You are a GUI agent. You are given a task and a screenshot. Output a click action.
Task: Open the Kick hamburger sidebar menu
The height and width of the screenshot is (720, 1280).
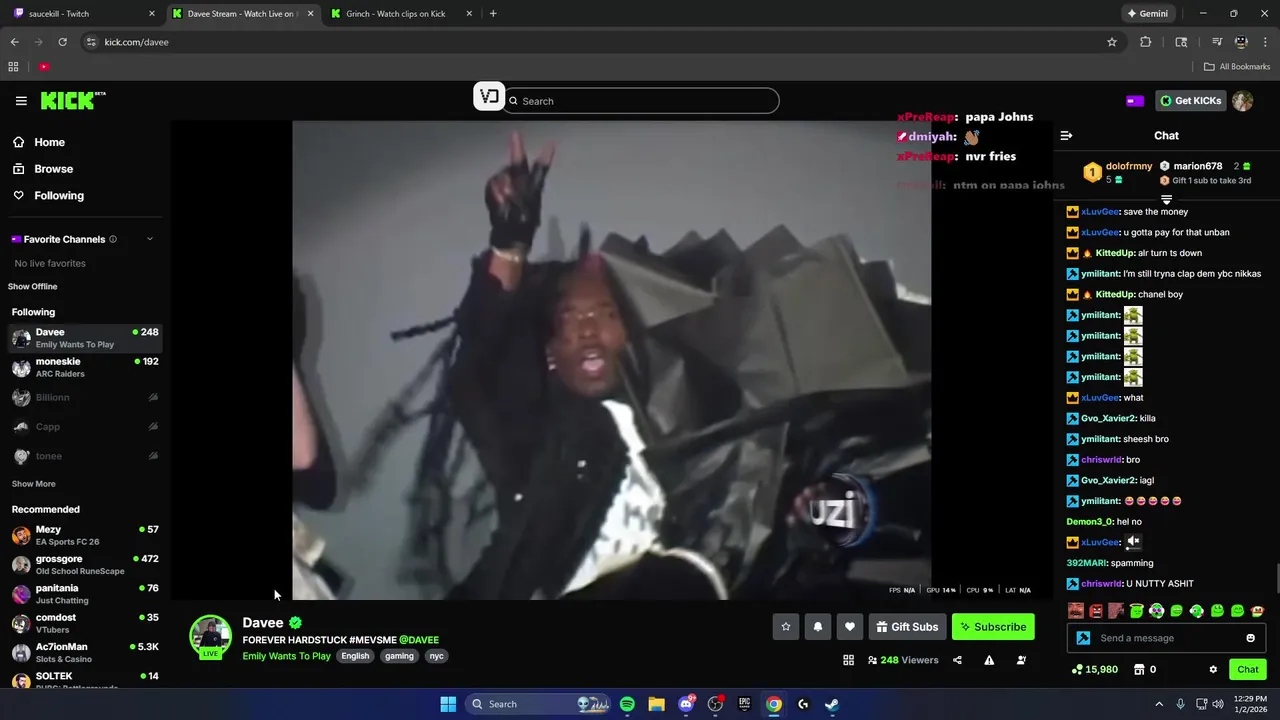(x=21, y=101)
